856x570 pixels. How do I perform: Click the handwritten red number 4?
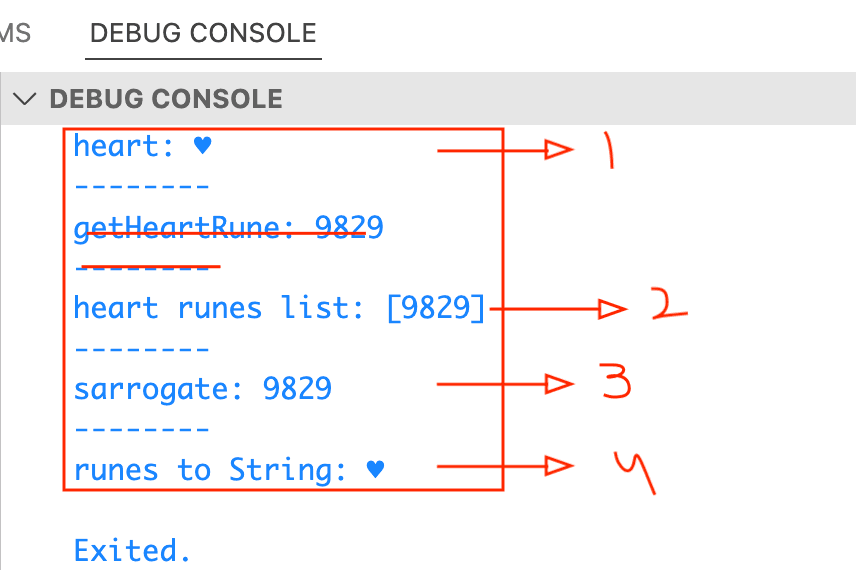coord(635,471)
